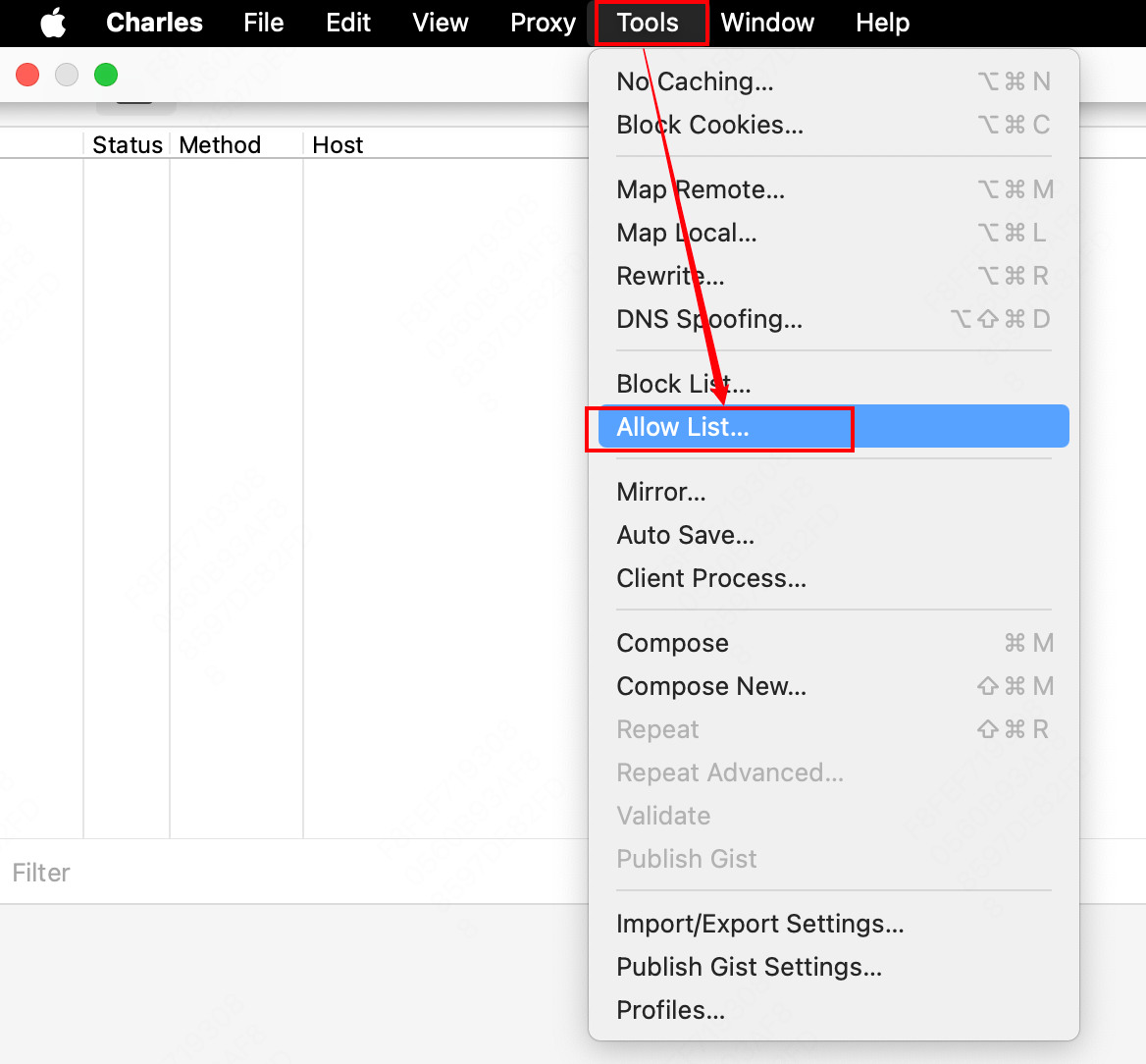
Task: Open Map Remote... settings
Action: pos(833,189)
